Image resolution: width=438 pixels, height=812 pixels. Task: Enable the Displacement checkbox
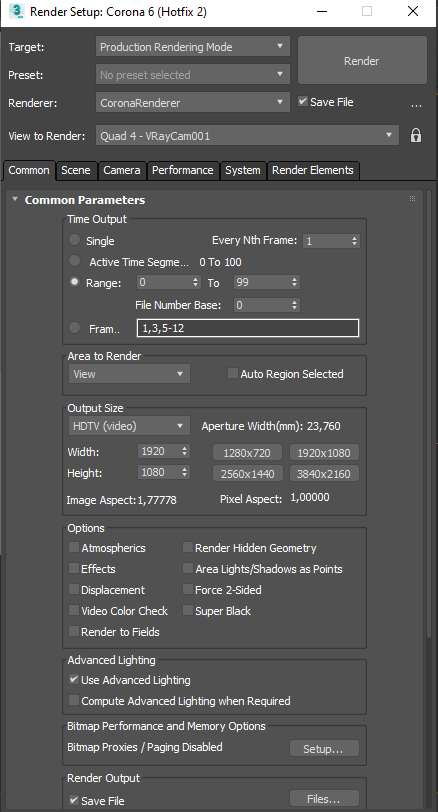pos(74,589)
